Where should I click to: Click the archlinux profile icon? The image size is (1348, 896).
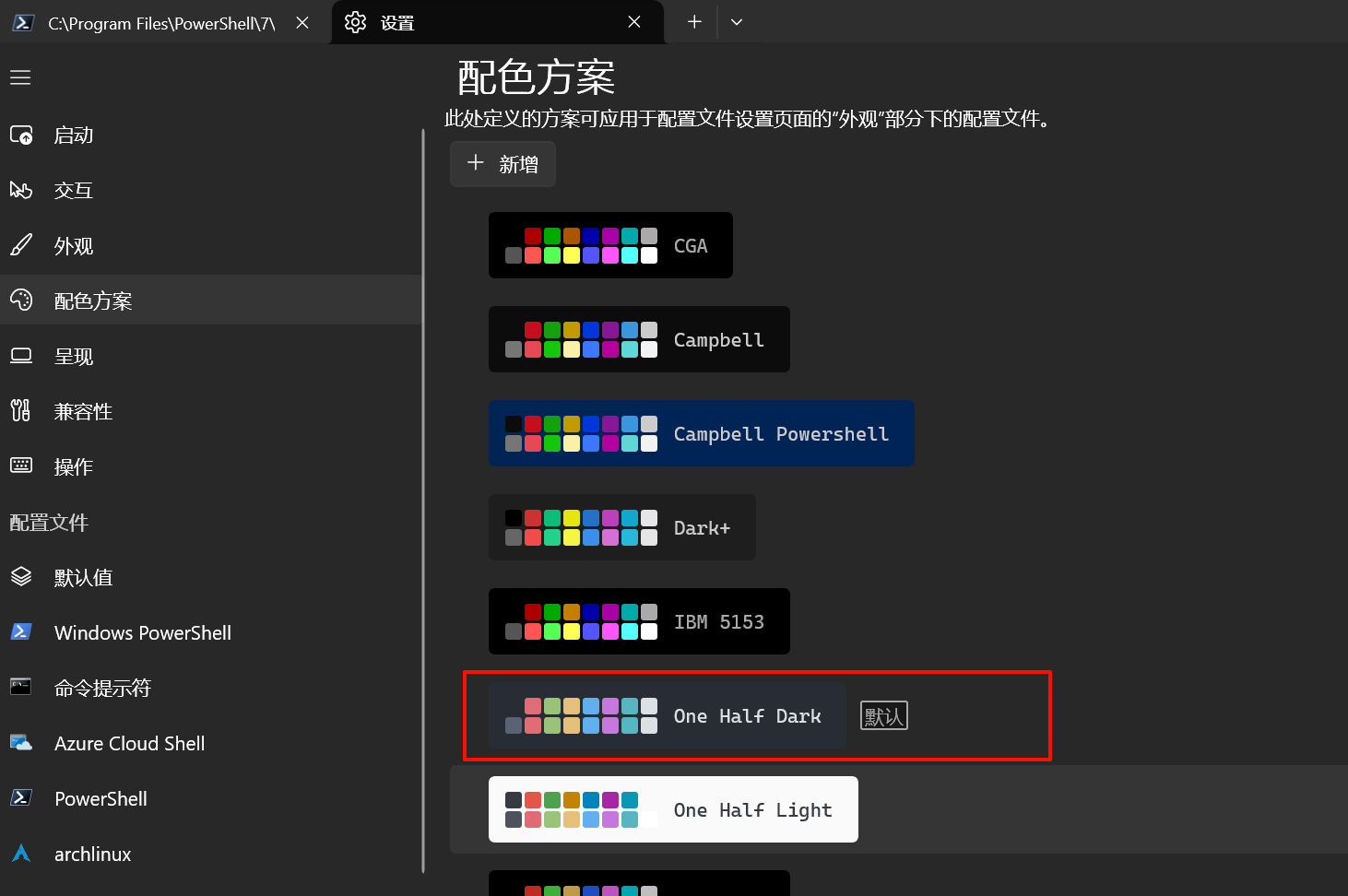pyautogui.click(x=21, y=854)
